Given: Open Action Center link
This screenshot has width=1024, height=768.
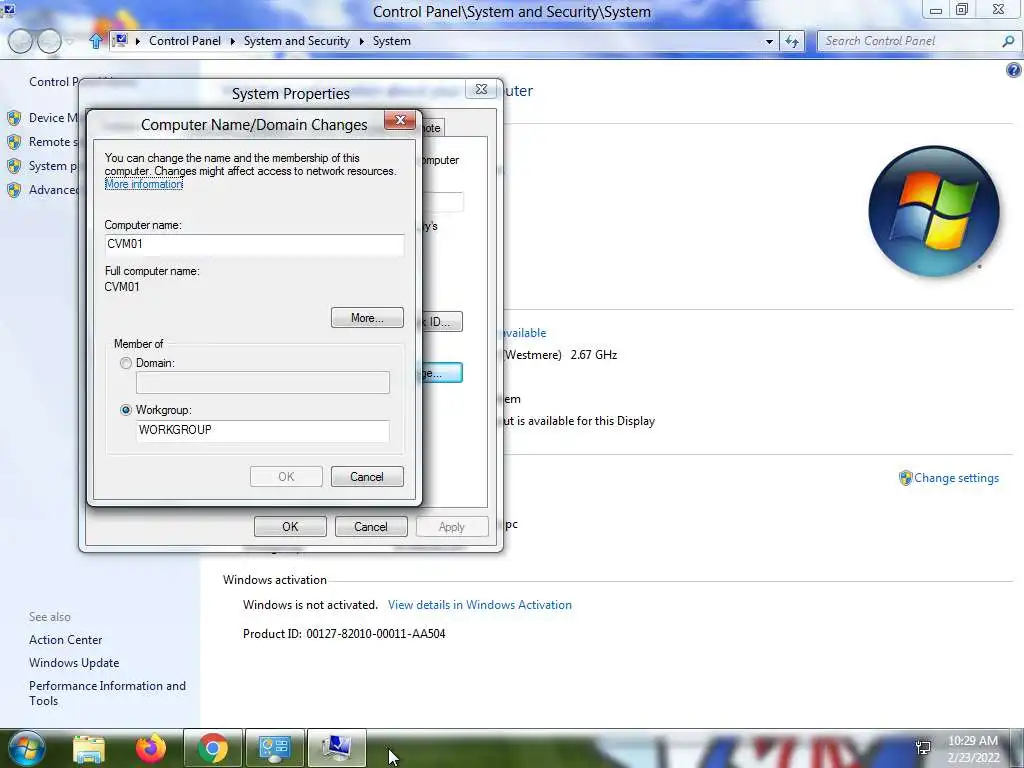Looking at the screenshot, I should tap(65, 640).
